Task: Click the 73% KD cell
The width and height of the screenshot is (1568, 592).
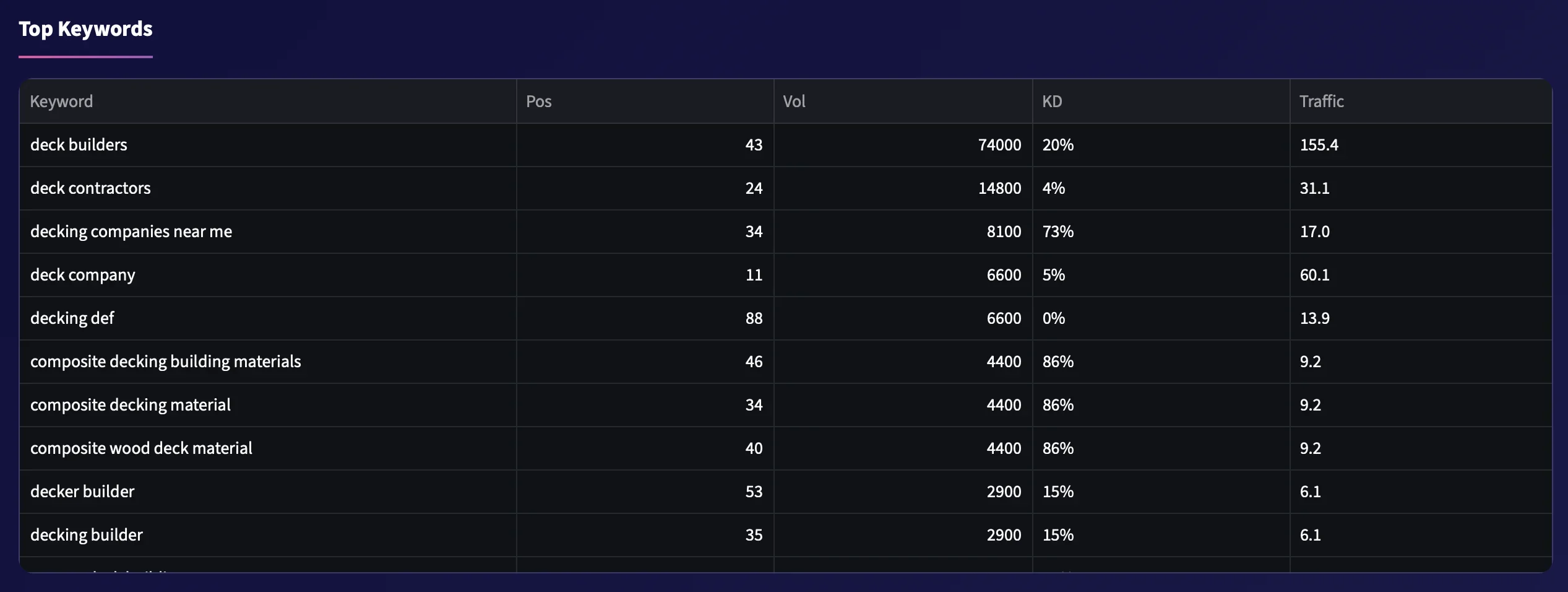Action: [1058, 232]
